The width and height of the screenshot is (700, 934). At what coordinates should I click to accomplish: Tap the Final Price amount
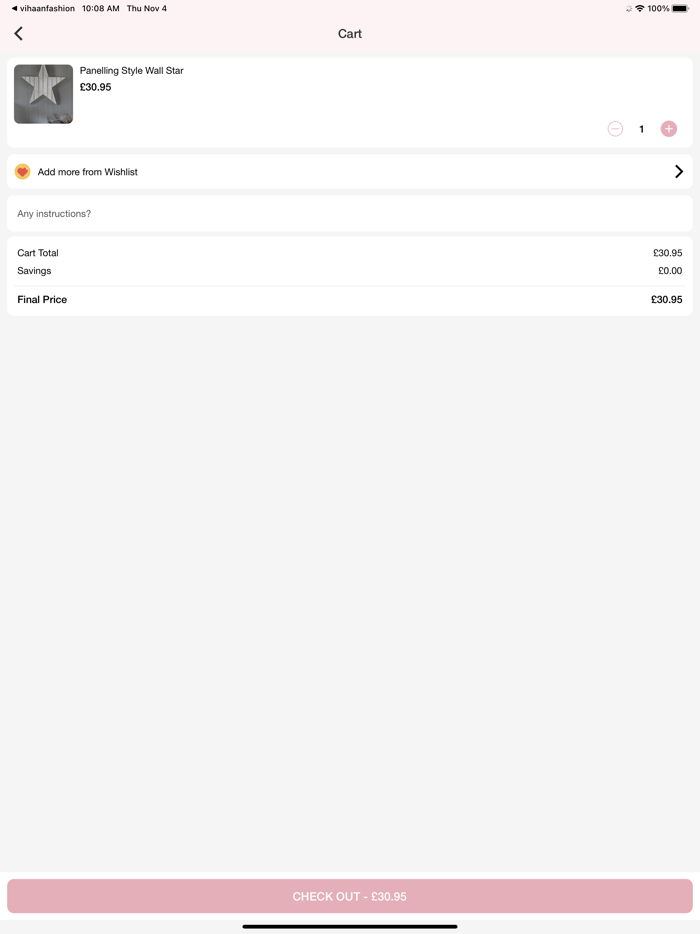(x=666, y=300)
